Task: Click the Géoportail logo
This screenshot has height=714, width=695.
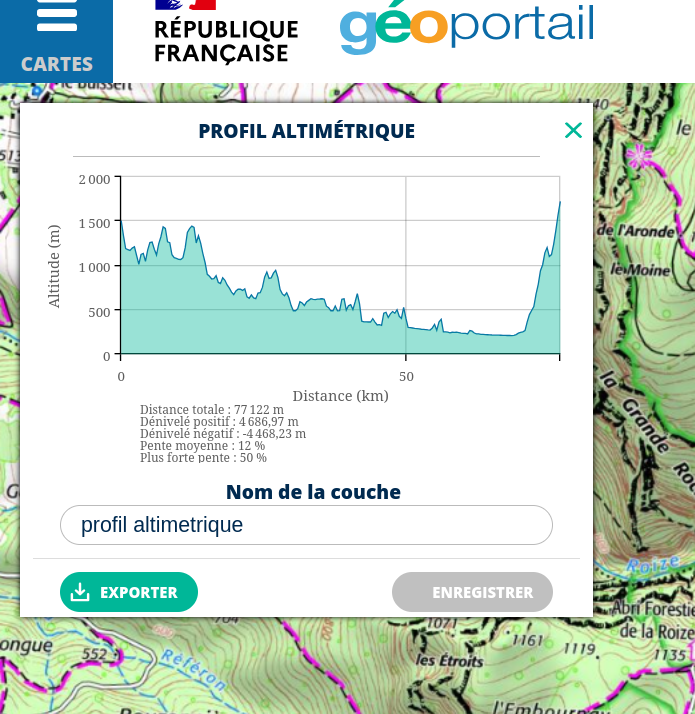Action: 466,27
